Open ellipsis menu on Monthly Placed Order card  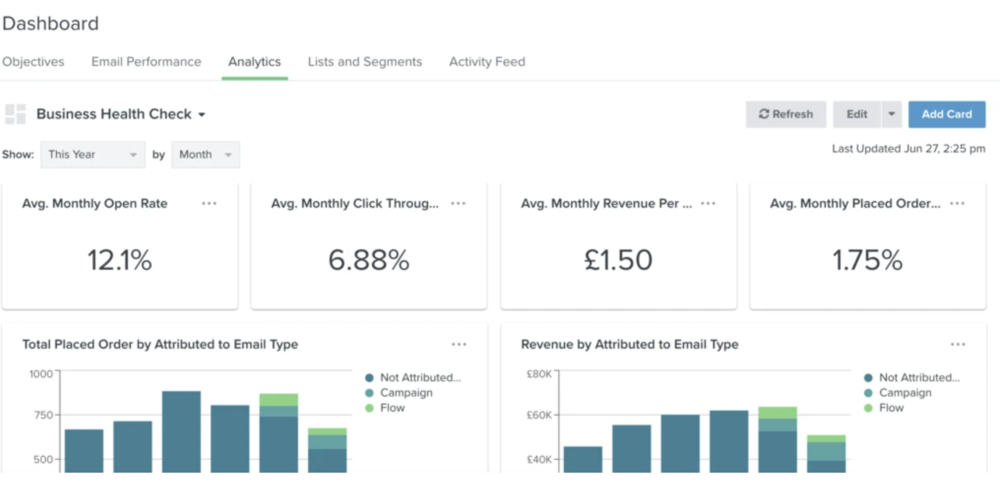click(957, 203)
